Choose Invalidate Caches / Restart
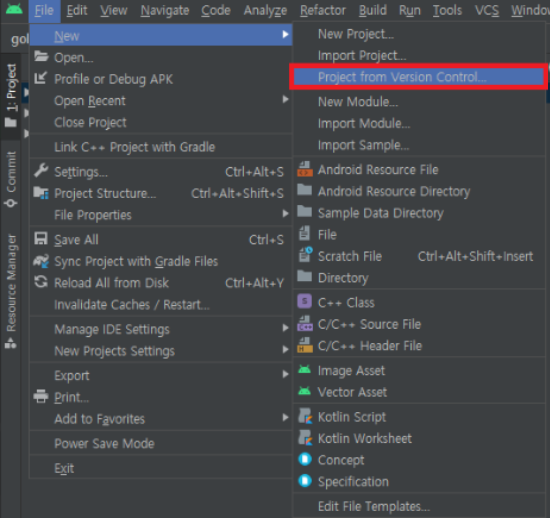 [x=161, y=305]
